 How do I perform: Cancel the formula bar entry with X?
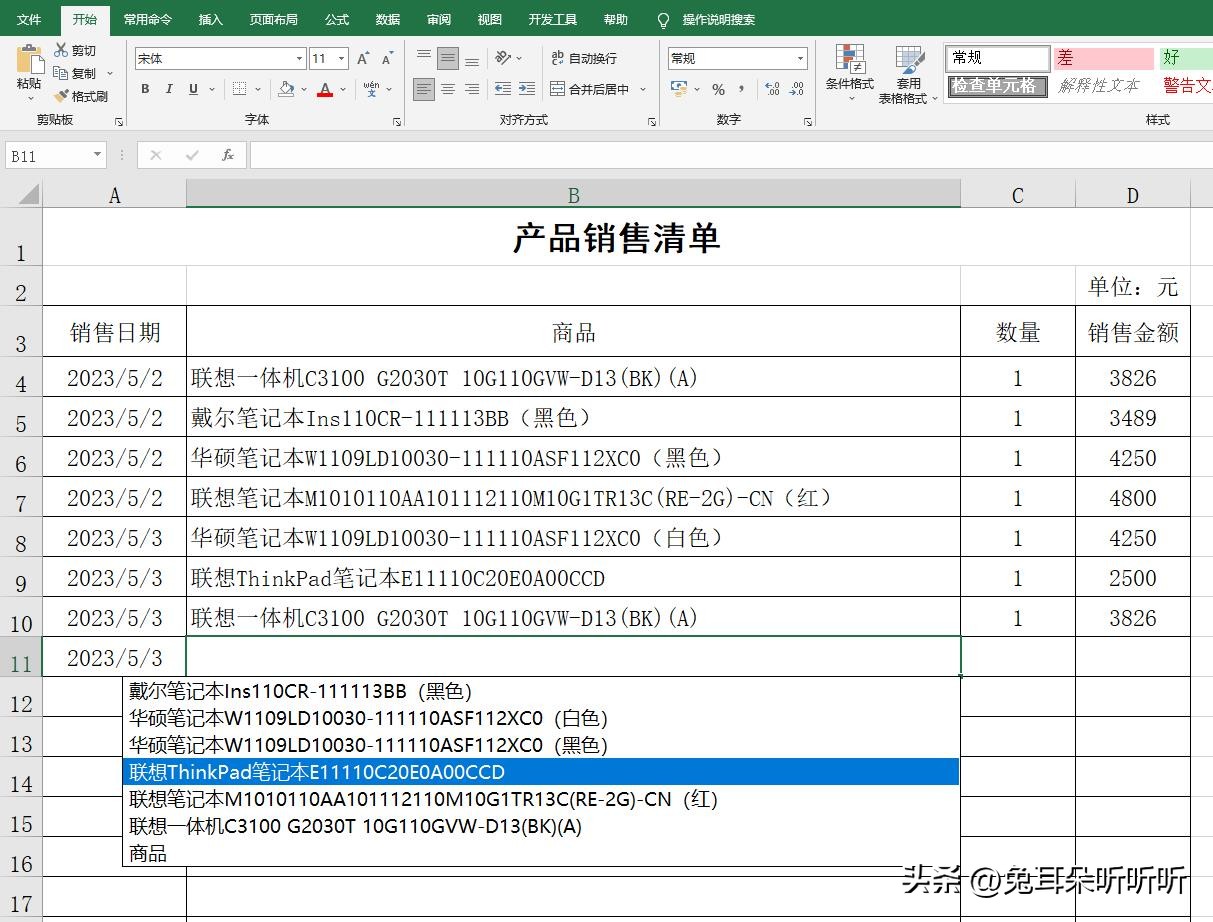(155, 155)
